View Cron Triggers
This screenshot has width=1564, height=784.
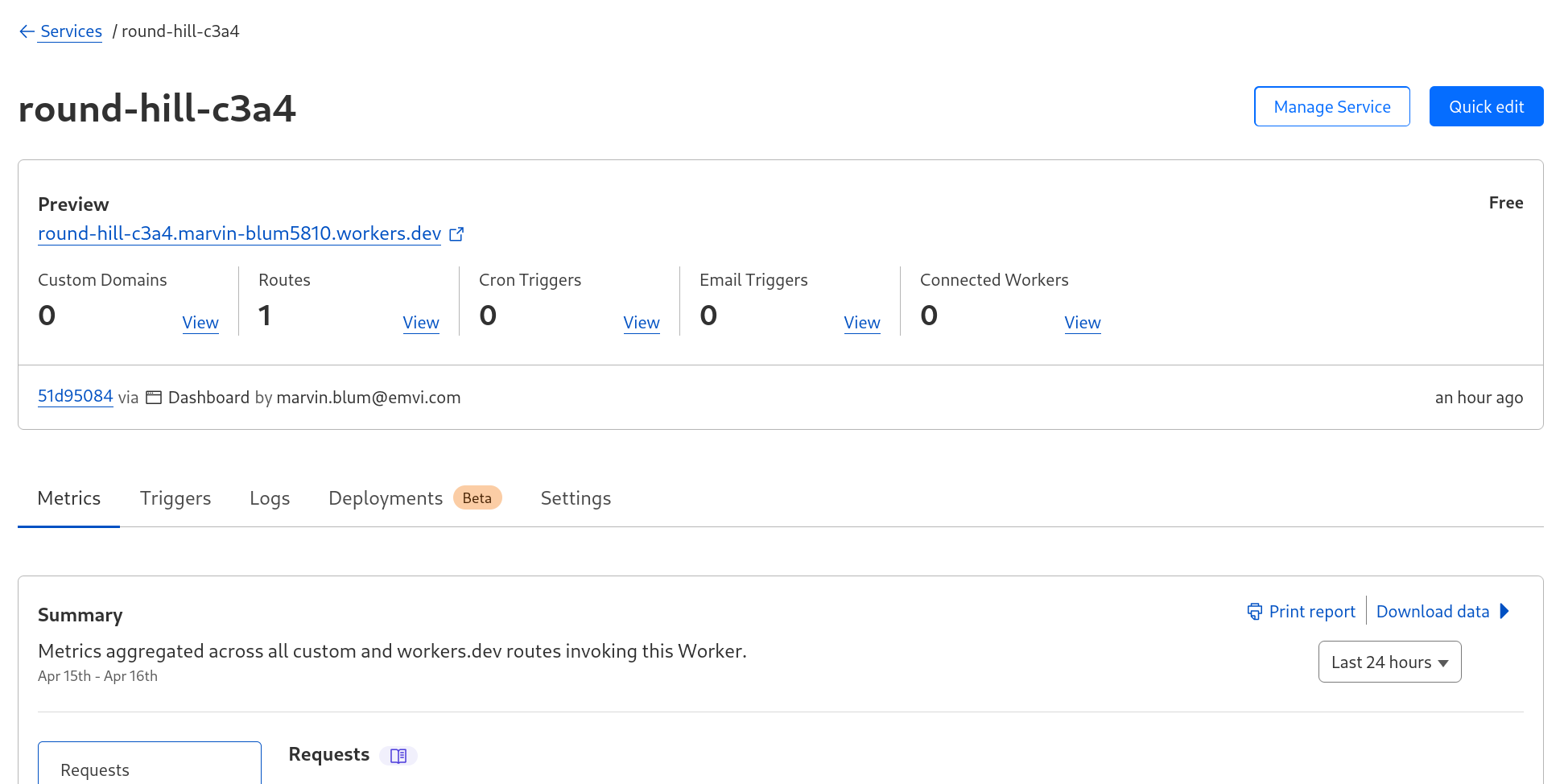(x=642, y=323)
